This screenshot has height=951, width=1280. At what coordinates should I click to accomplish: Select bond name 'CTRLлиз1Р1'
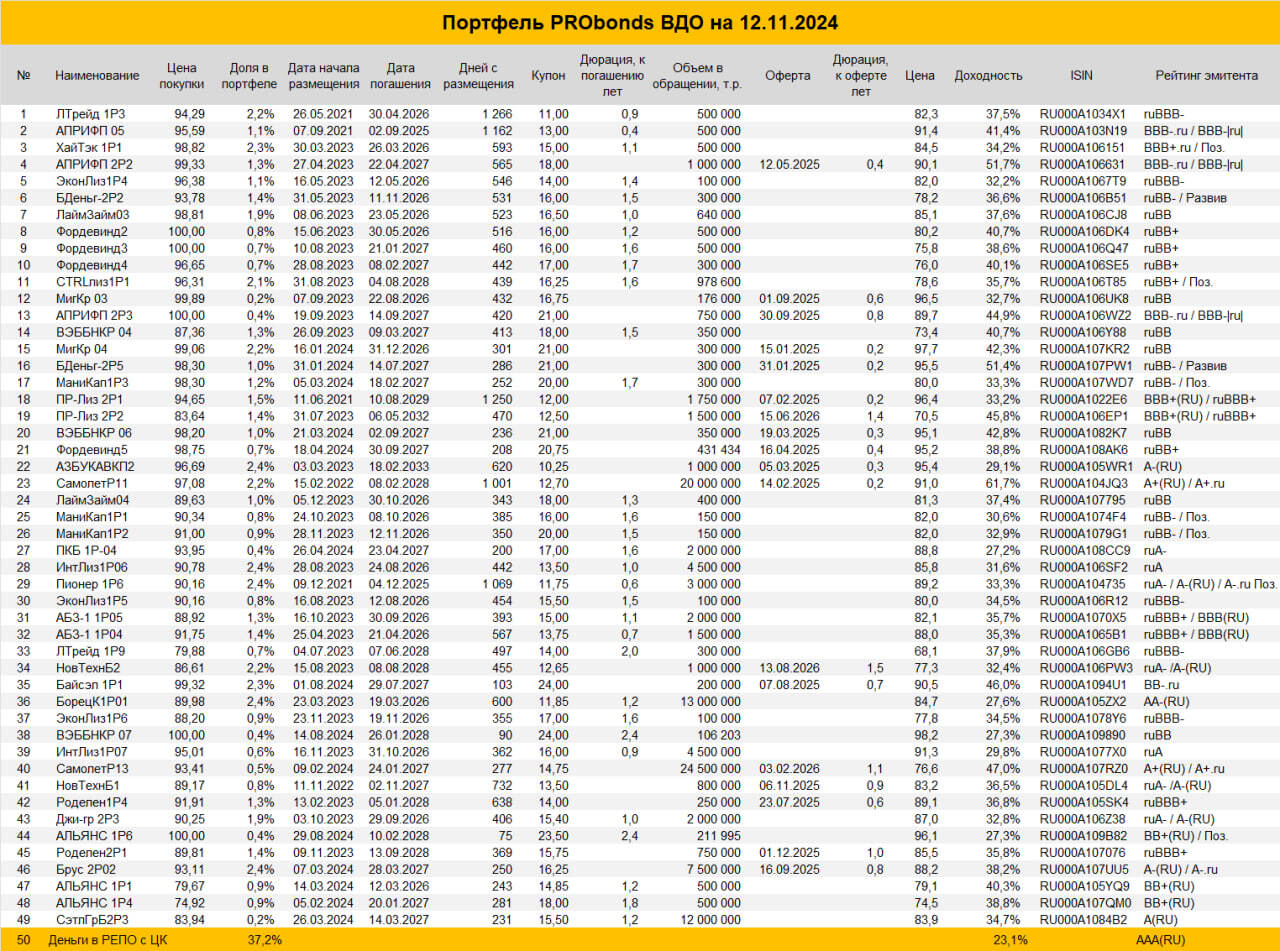tap(91, 281)
